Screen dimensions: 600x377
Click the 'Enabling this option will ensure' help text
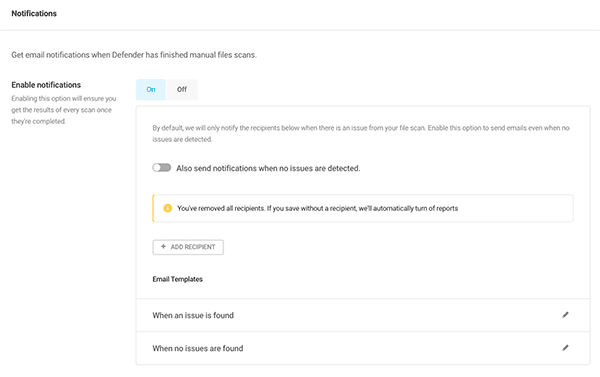pos(64,110)
